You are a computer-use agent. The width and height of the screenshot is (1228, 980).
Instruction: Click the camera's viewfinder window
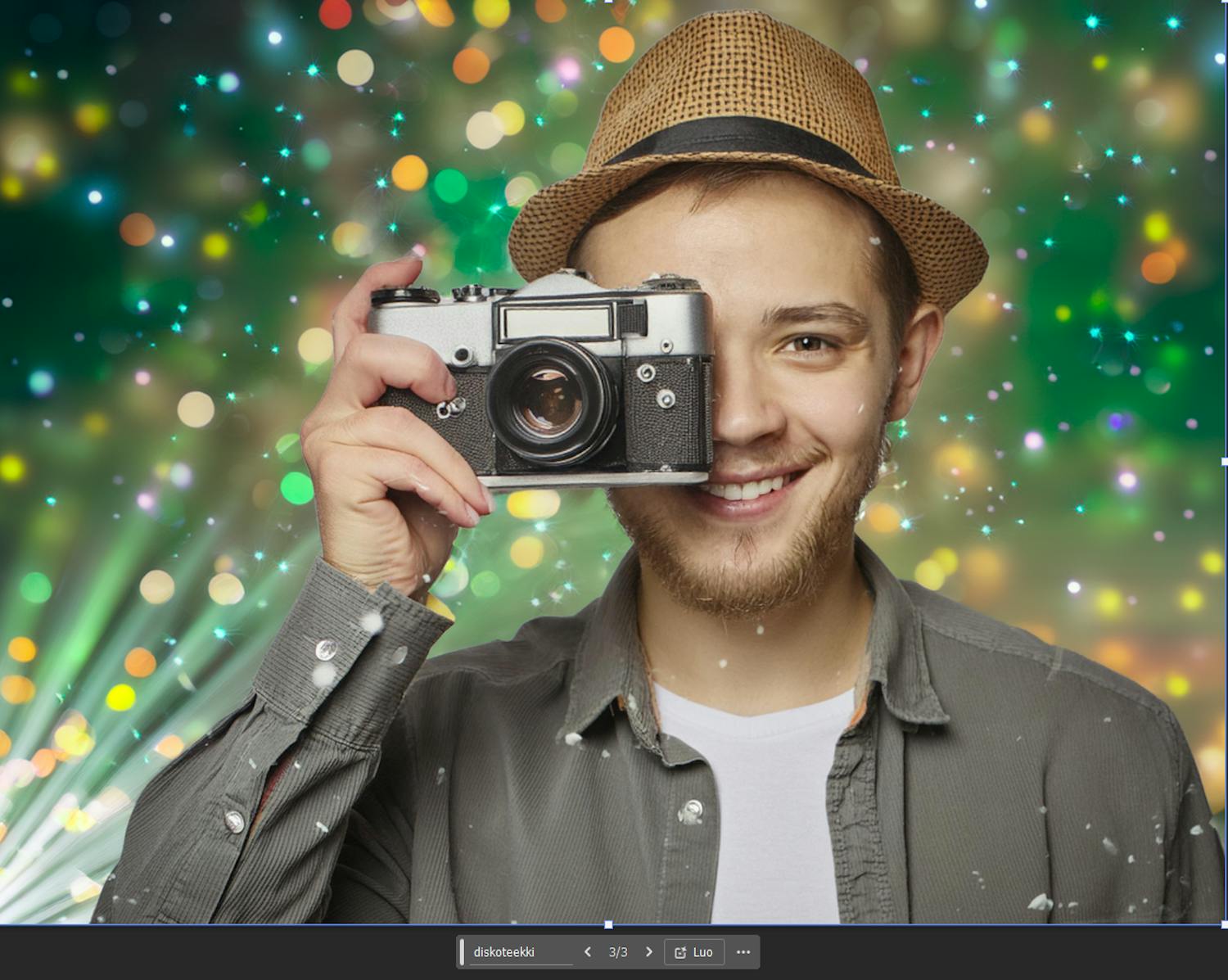(557, 322)
